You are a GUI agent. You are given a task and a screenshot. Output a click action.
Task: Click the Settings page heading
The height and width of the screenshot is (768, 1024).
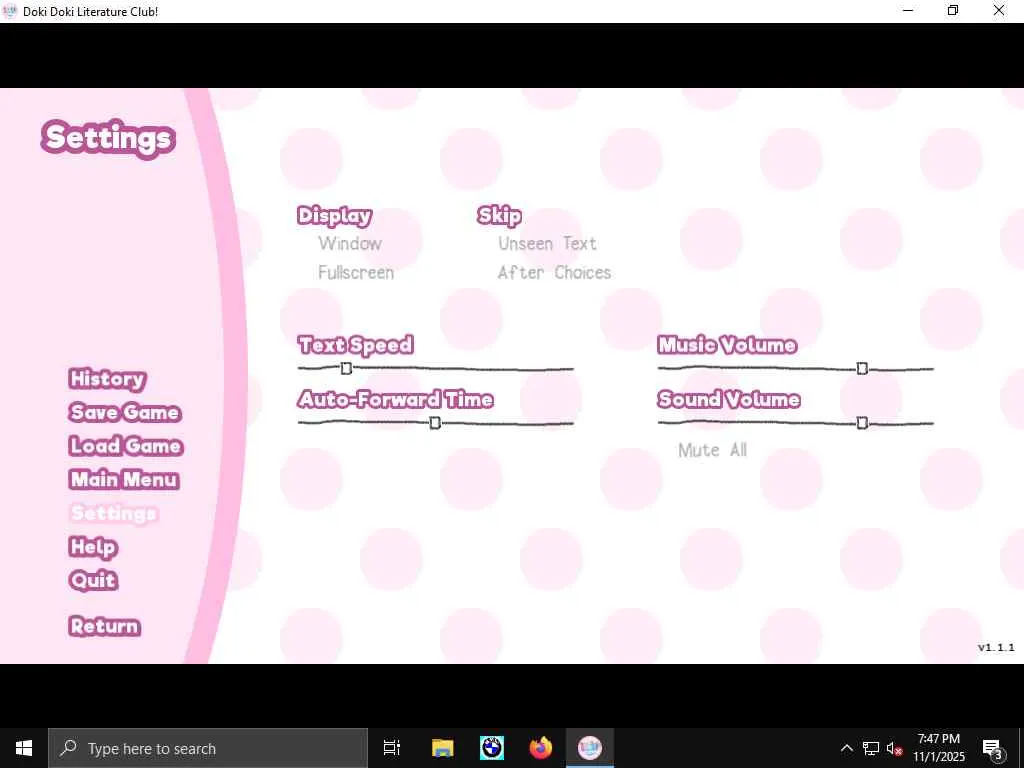[x=108, y=138]
